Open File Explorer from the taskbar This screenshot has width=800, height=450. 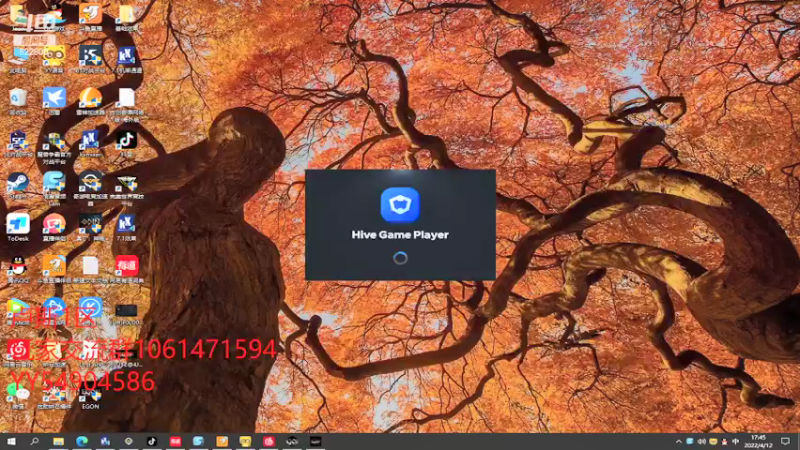pyautogui.click(x=58, y=441)
